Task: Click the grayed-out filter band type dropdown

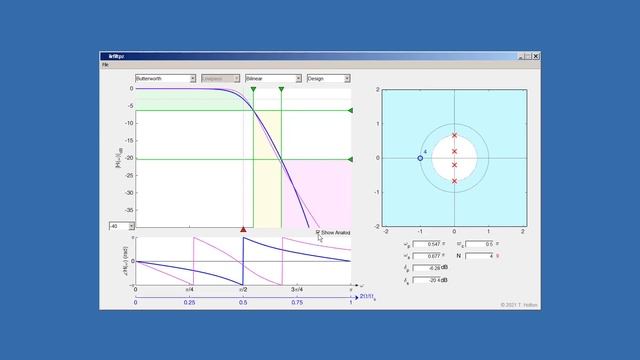Action: click(220, 78)
